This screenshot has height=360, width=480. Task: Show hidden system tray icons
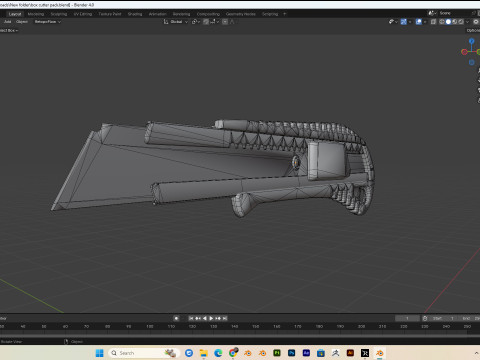pyautogui.click(x=476, y=353)
